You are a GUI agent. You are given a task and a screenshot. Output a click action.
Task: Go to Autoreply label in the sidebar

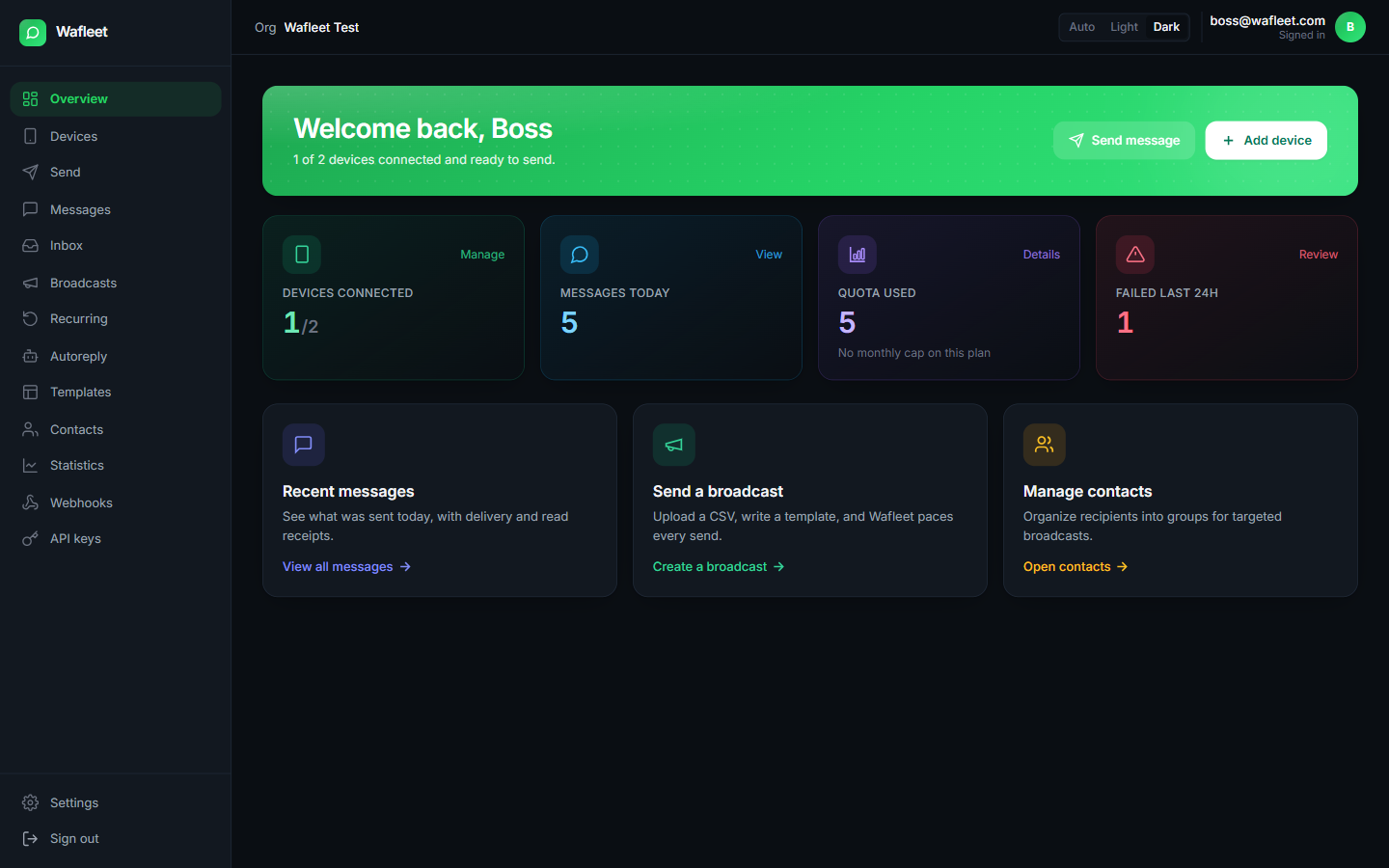[x=78, y=357]
